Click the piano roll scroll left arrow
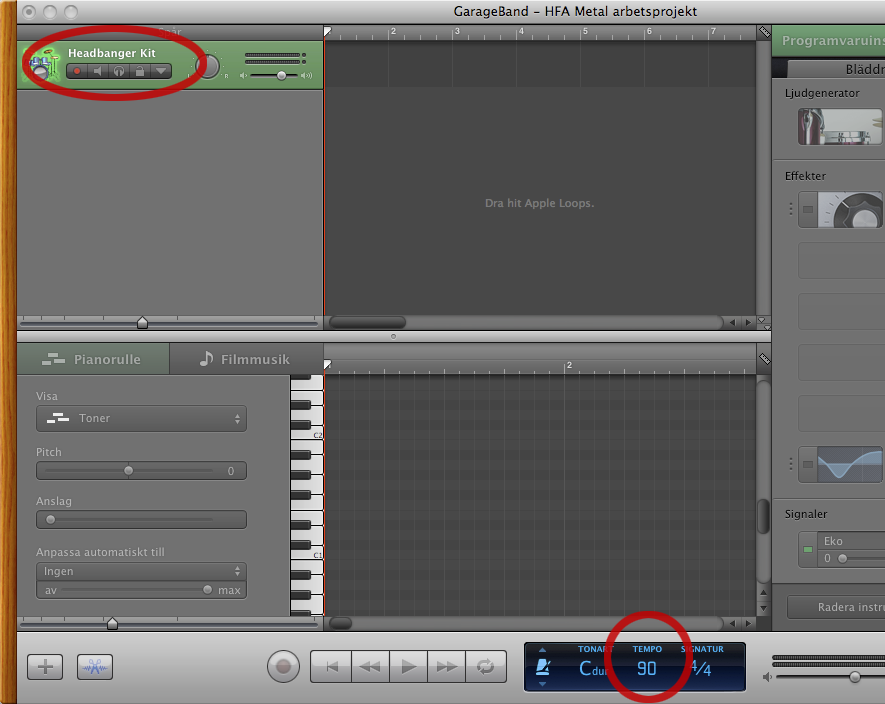Screen dimensions: 885x704 (733, 623)
